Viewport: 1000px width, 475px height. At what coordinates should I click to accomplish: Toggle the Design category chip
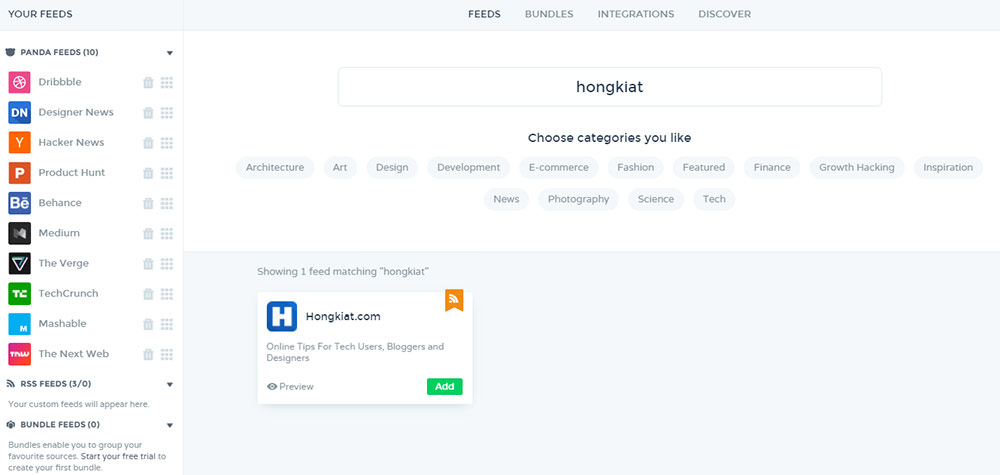click(392, 168)
